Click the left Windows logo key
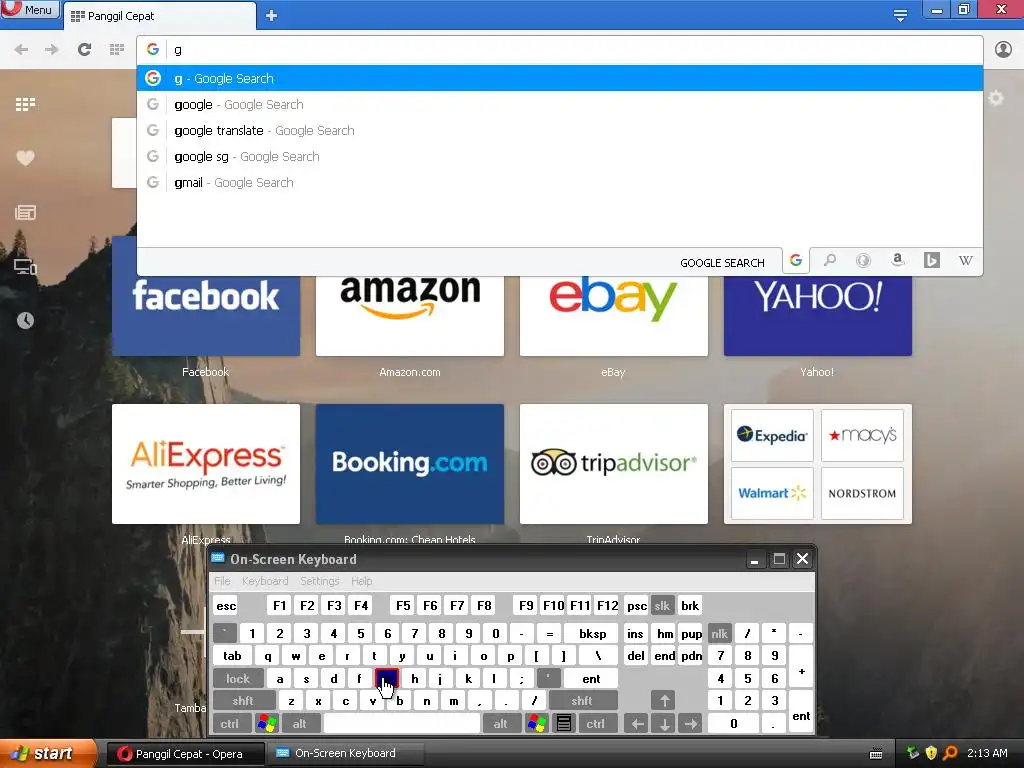Image resolution: width=1024 pixels, height=768 pixels. click(x=266, y=724)
